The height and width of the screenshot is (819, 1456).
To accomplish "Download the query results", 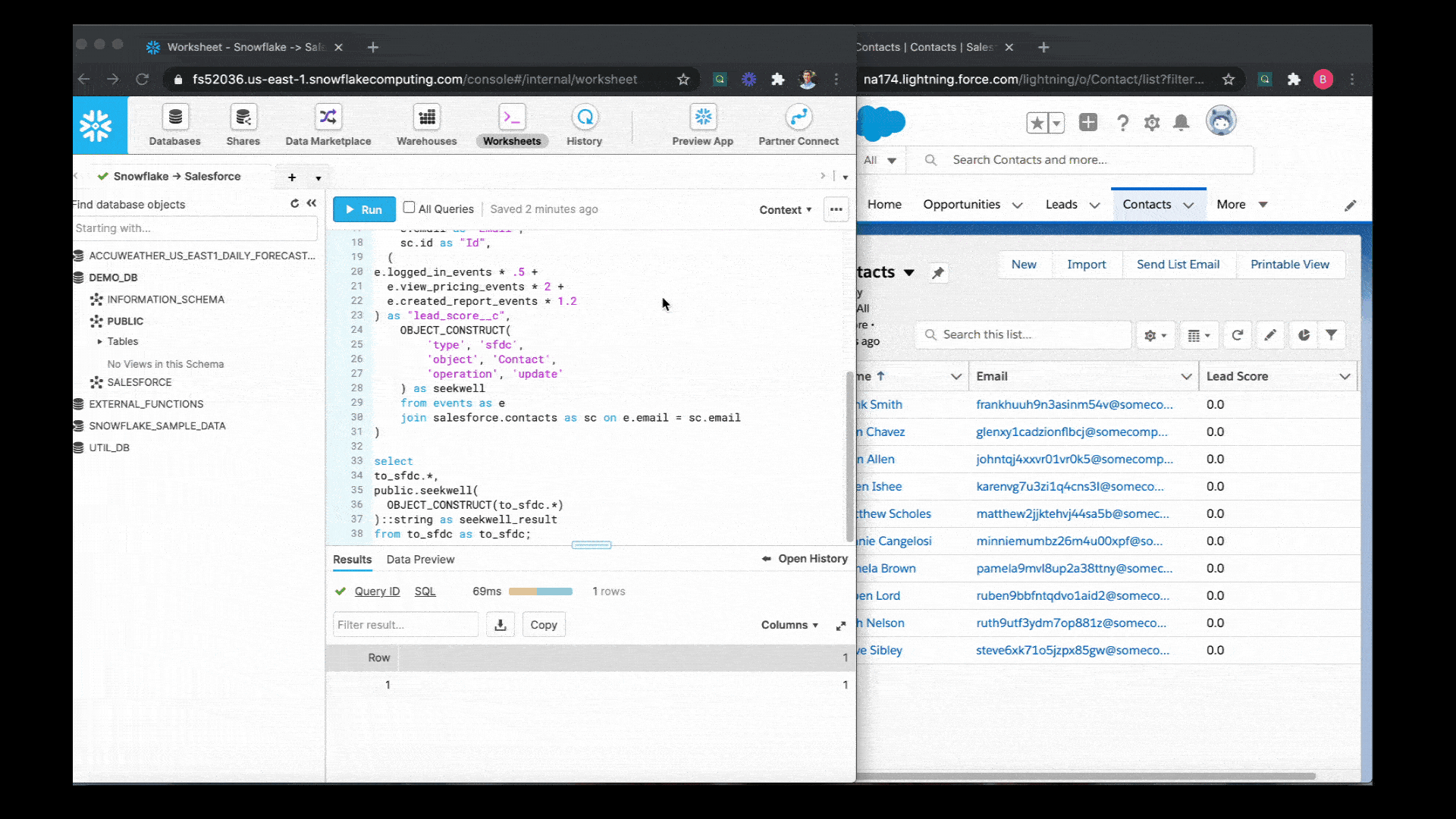I will (500, 624).
